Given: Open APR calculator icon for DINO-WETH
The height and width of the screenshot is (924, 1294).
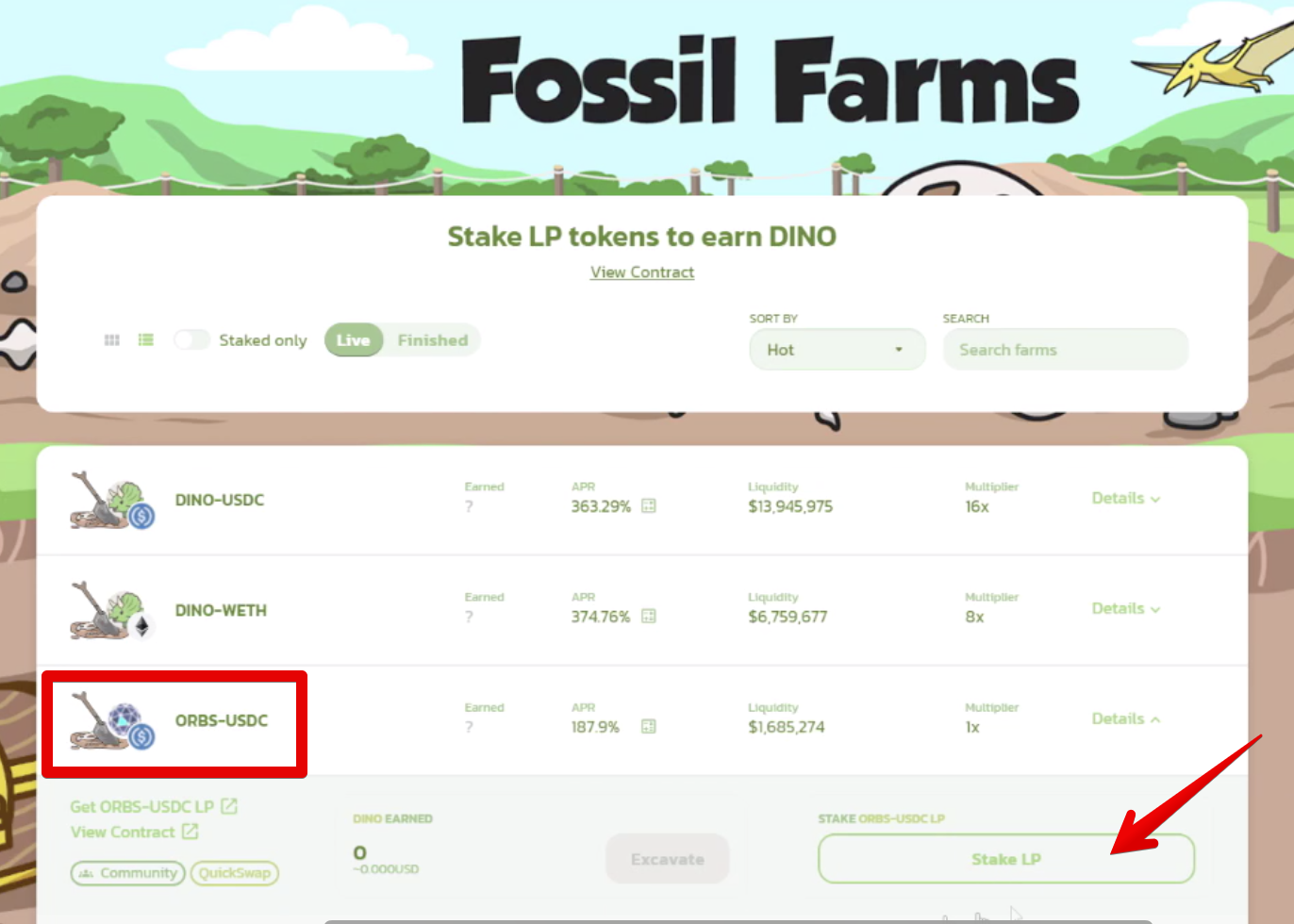Looking at the screenshot, I should coord(649,617).
